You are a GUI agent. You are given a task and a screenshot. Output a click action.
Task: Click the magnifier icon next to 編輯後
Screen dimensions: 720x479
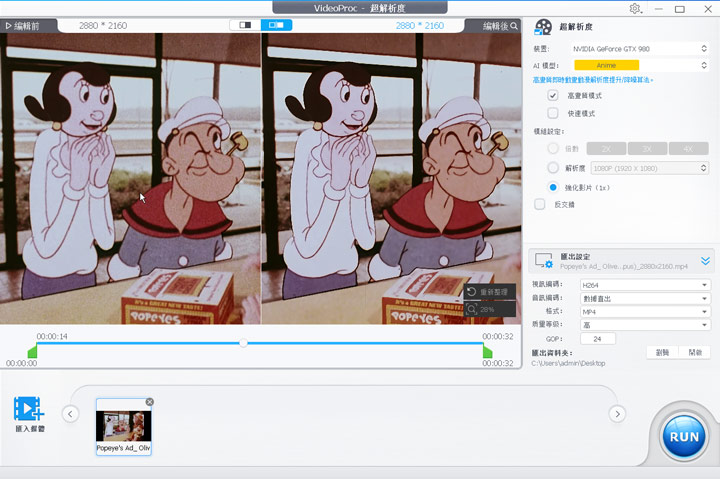(514, 26)
